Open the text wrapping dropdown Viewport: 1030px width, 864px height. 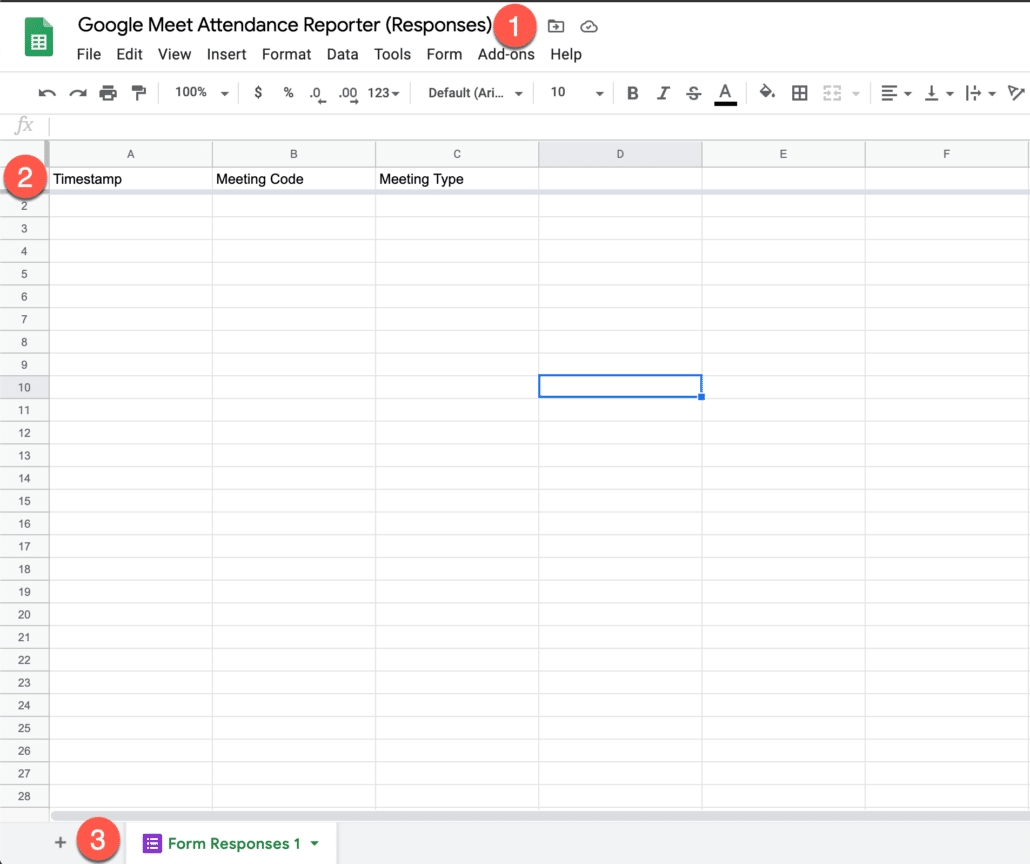pyautogui.click(x=980, y=93)
